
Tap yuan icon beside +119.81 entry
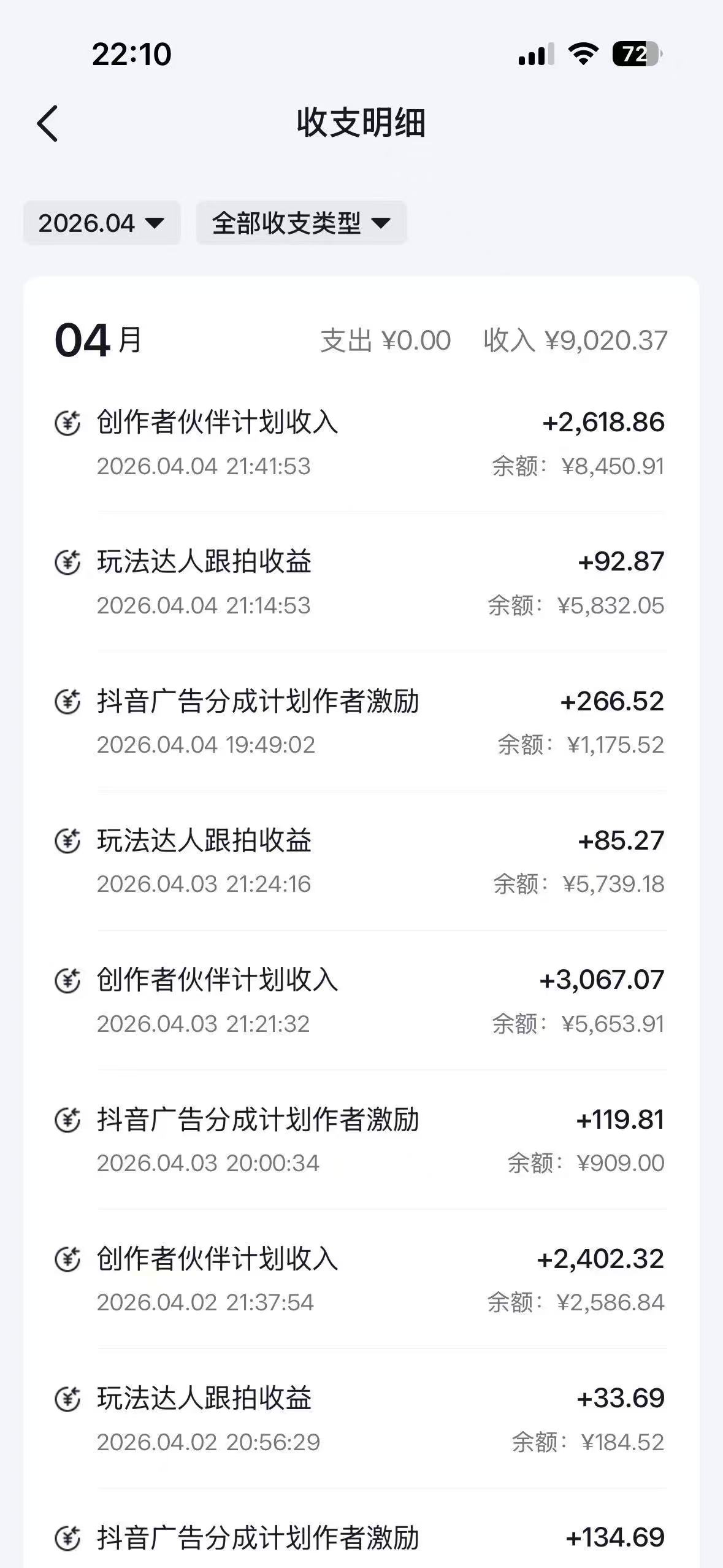tap(67, 1120)
